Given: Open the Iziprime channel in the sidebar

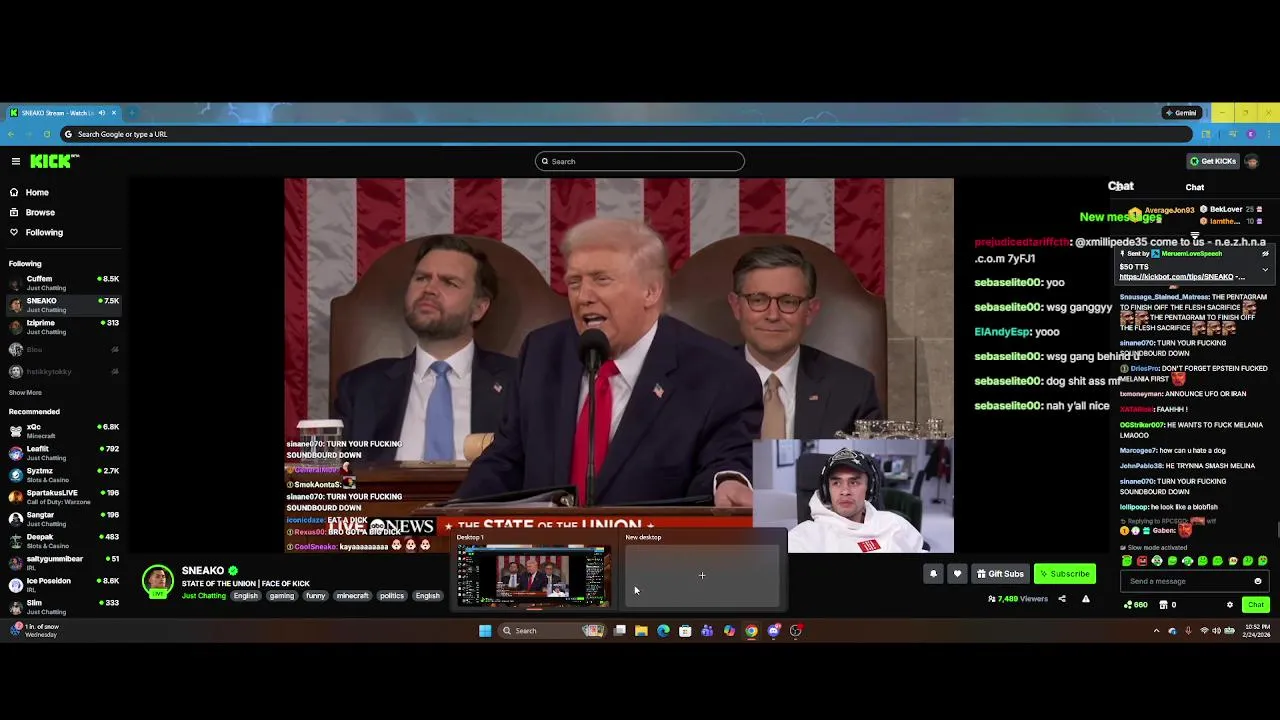Looking at the screenshot, I should (63, 327).
